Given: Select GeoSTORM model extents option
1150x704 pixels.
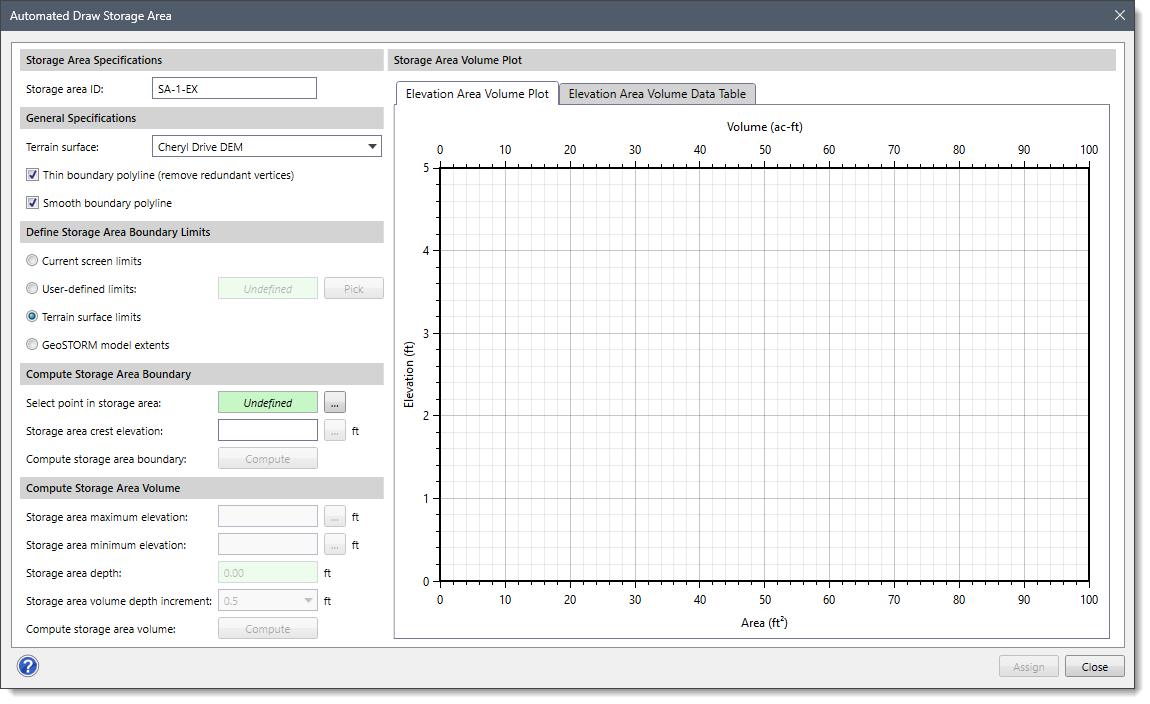Looking at the screenshot, I should pos(33,345).
